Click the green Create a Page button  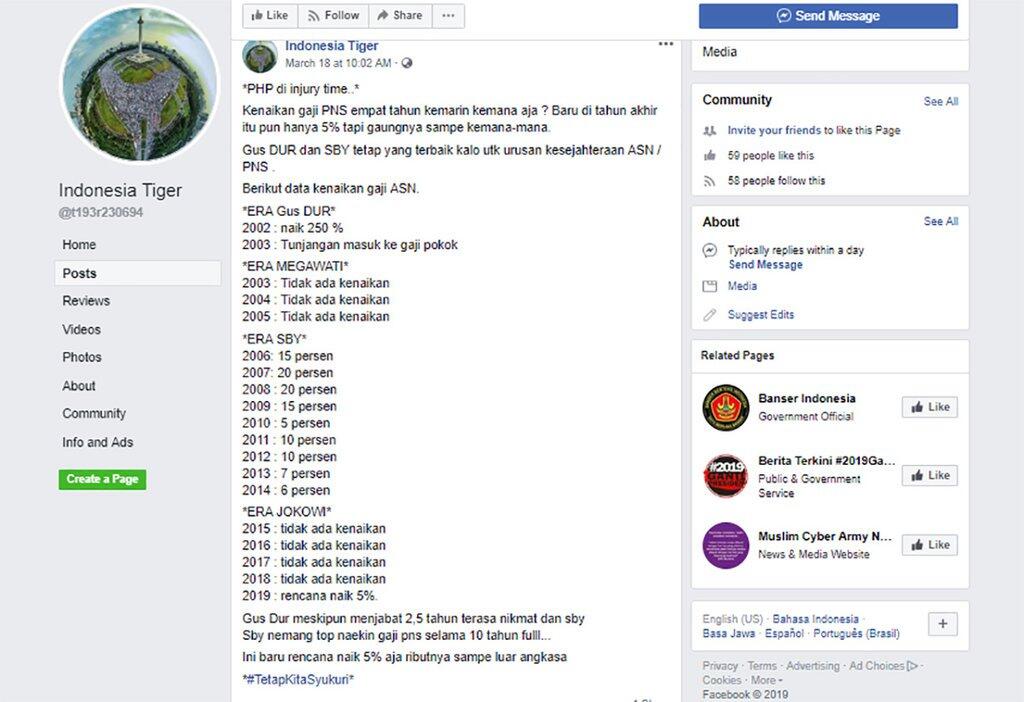[x=102, y=479]
